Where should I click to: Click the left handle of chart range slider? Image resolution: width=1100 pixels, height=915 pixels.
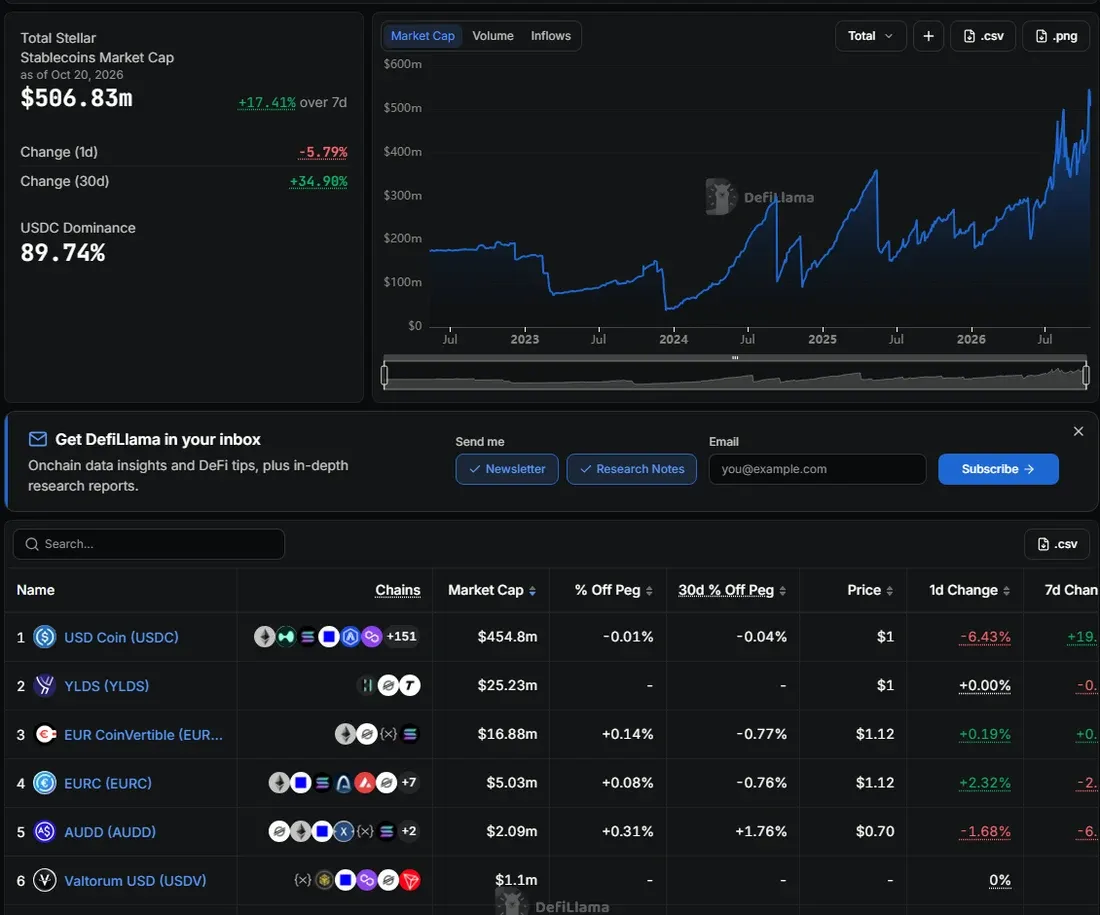pos(384,375)
